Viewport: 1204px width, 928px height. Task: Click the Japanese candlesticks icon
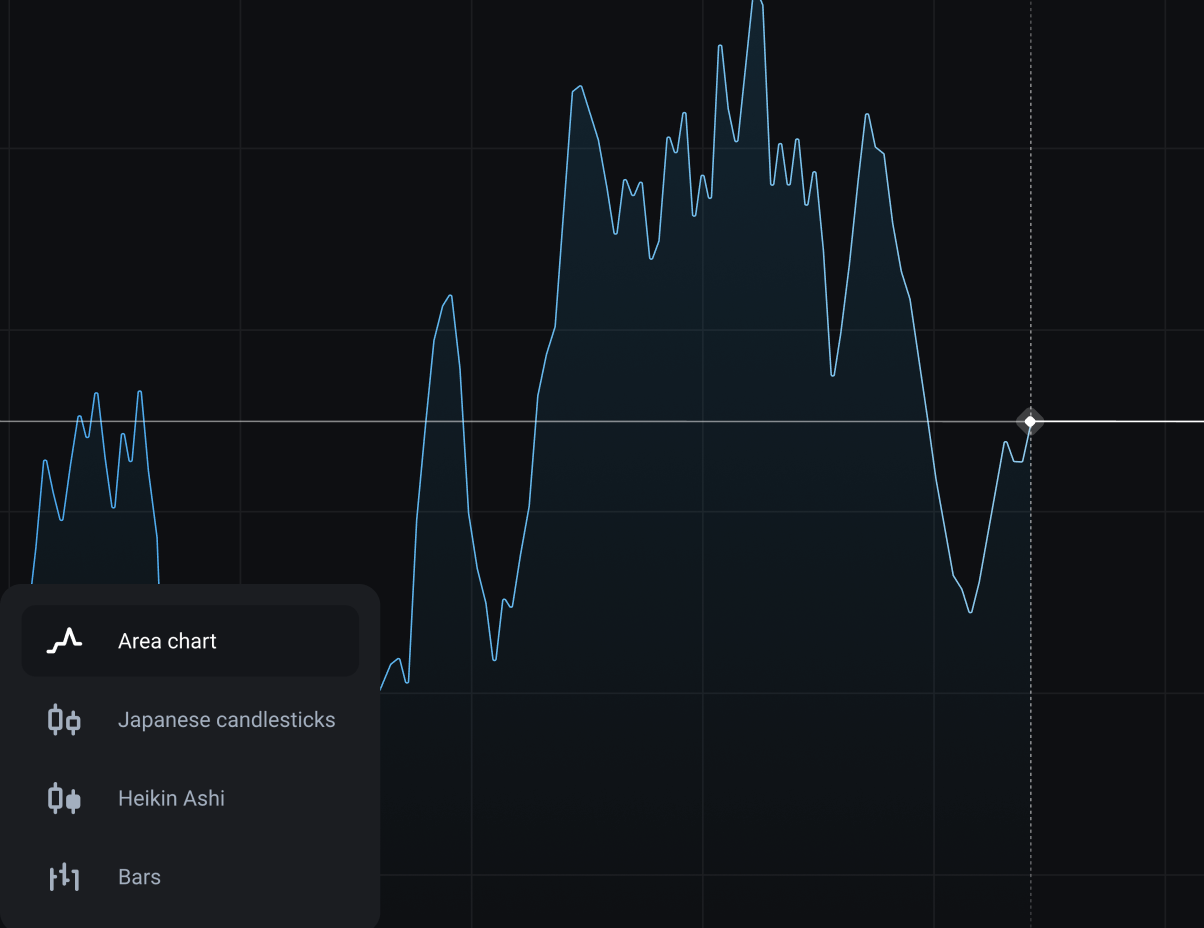[64, 720]
